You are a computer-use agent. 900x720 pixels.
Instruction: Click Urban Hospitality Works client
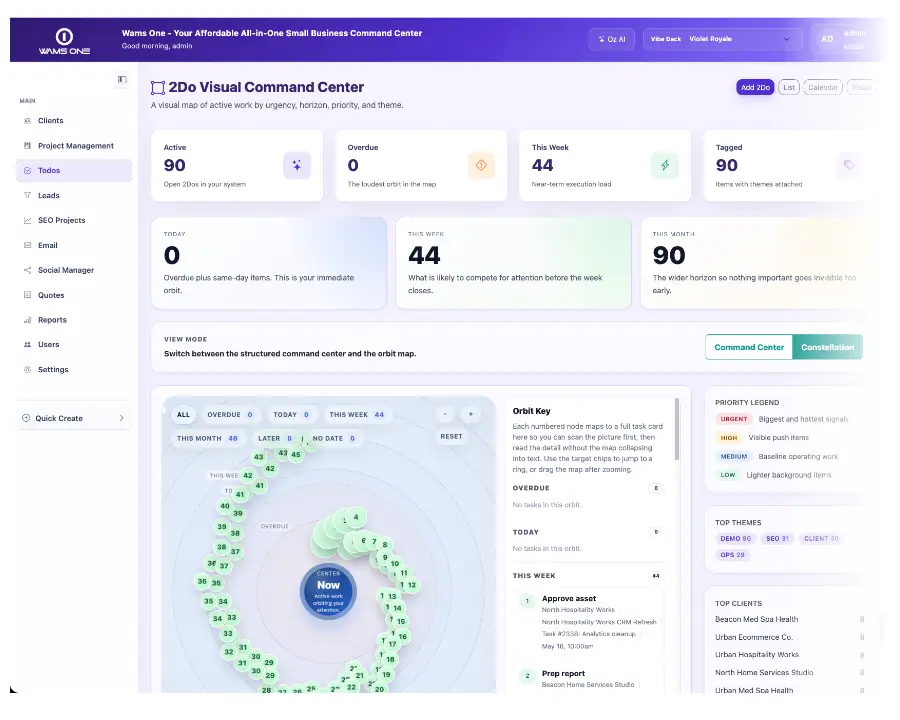pos(757,655)
